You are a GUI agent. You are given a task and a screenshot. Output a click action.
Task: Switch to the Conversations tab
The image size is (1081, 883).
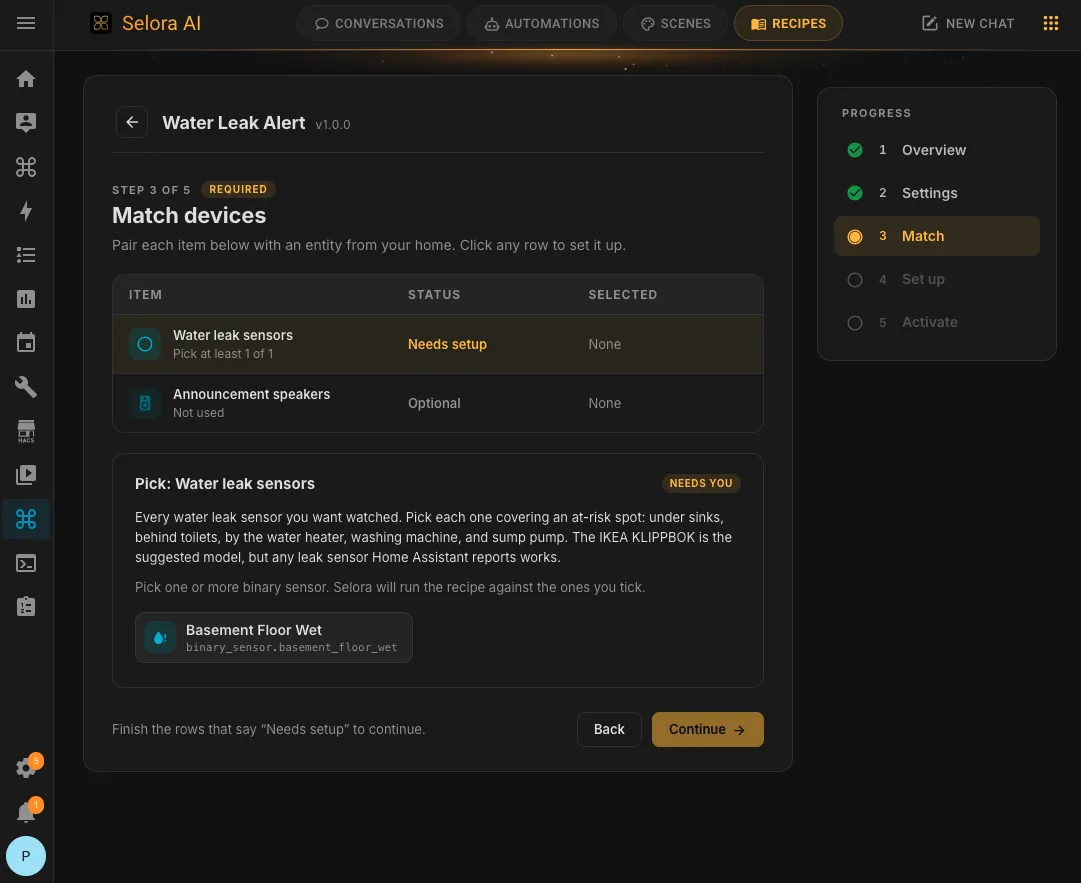[379, 23]
